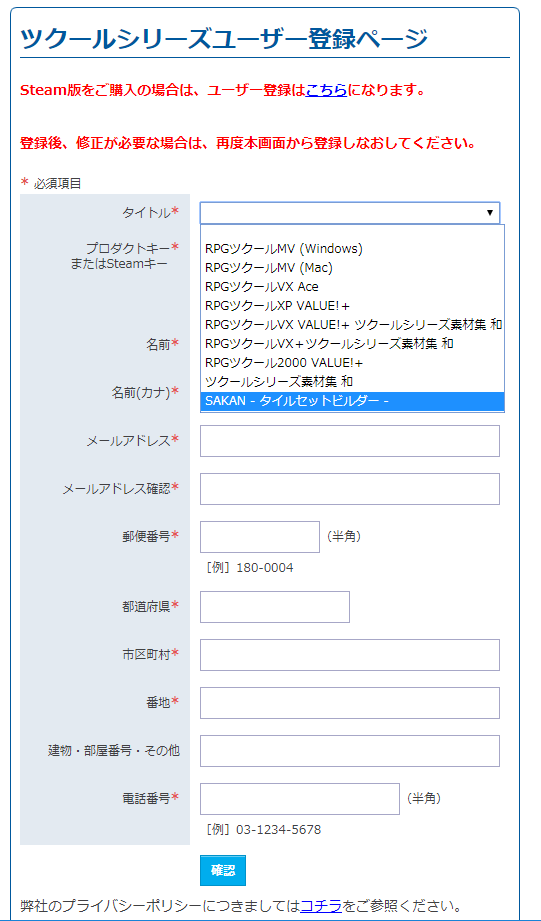This screenshot has height=921, width=541.
Task: Click the 郵便番号 postal code field
Action: (x=260, y=537)
